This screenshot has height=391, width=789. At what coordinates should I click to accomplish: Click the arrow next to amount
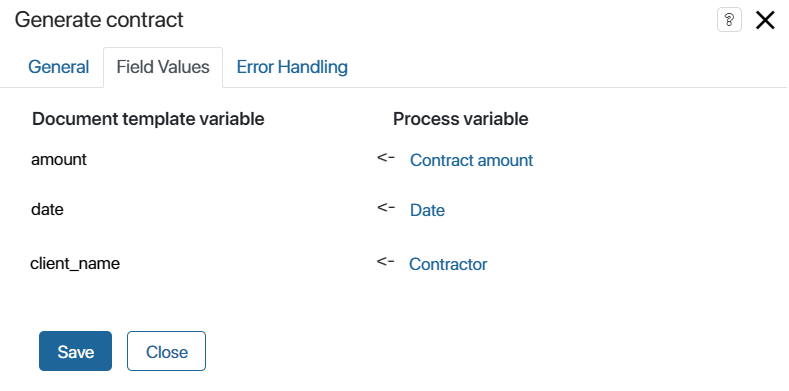386,158
